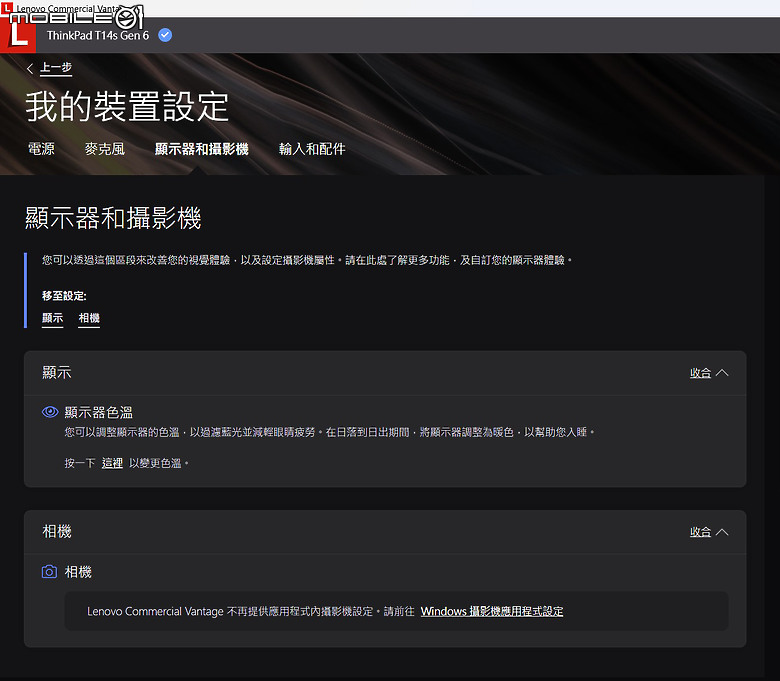The height and width of the screenshot is (681, 780).
Task: Open Windows 攝影機應用程式設定 link
Action: point(491,611)
